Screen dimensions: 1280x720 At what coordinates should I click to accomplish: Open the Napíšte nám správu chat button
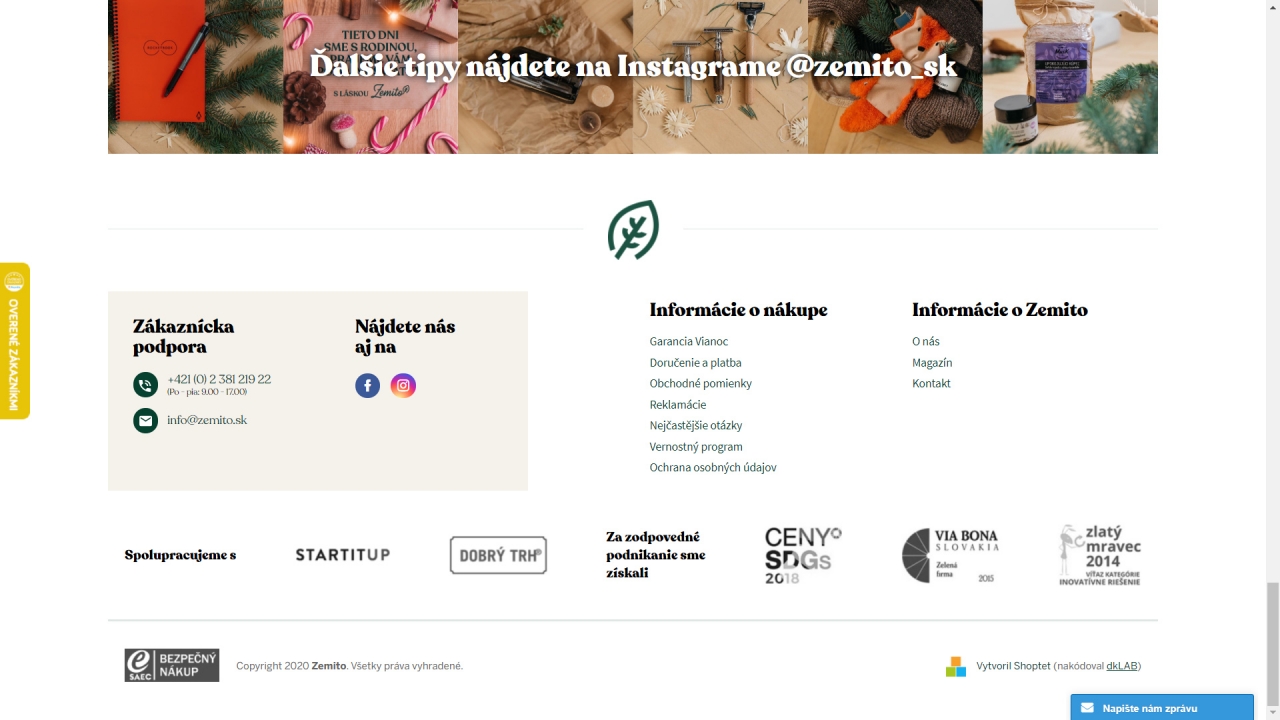[x=1162, y=707]
